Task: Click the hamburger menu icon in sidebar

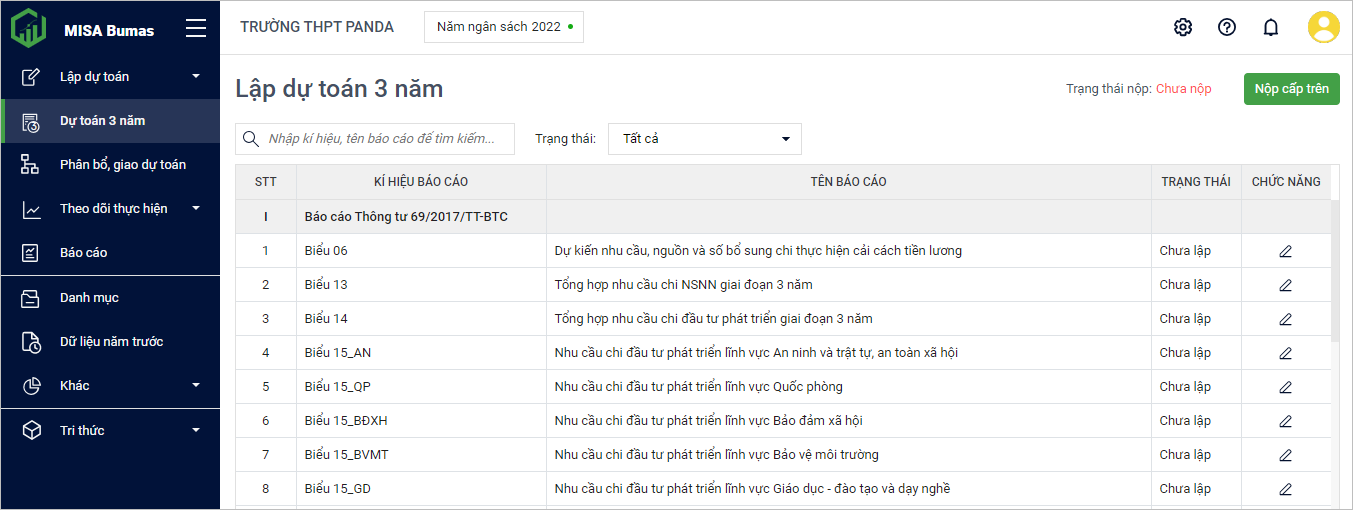Action: coord(196,29)
